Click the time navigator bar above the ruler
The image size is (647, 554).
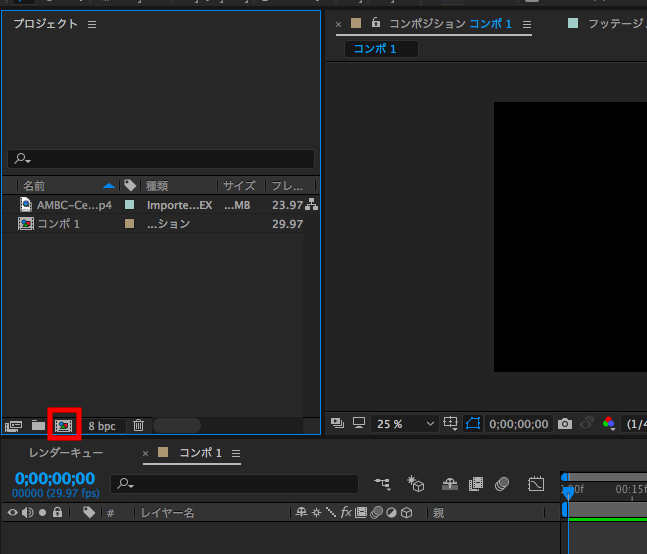pyautogui.click(x=607, y=477)
